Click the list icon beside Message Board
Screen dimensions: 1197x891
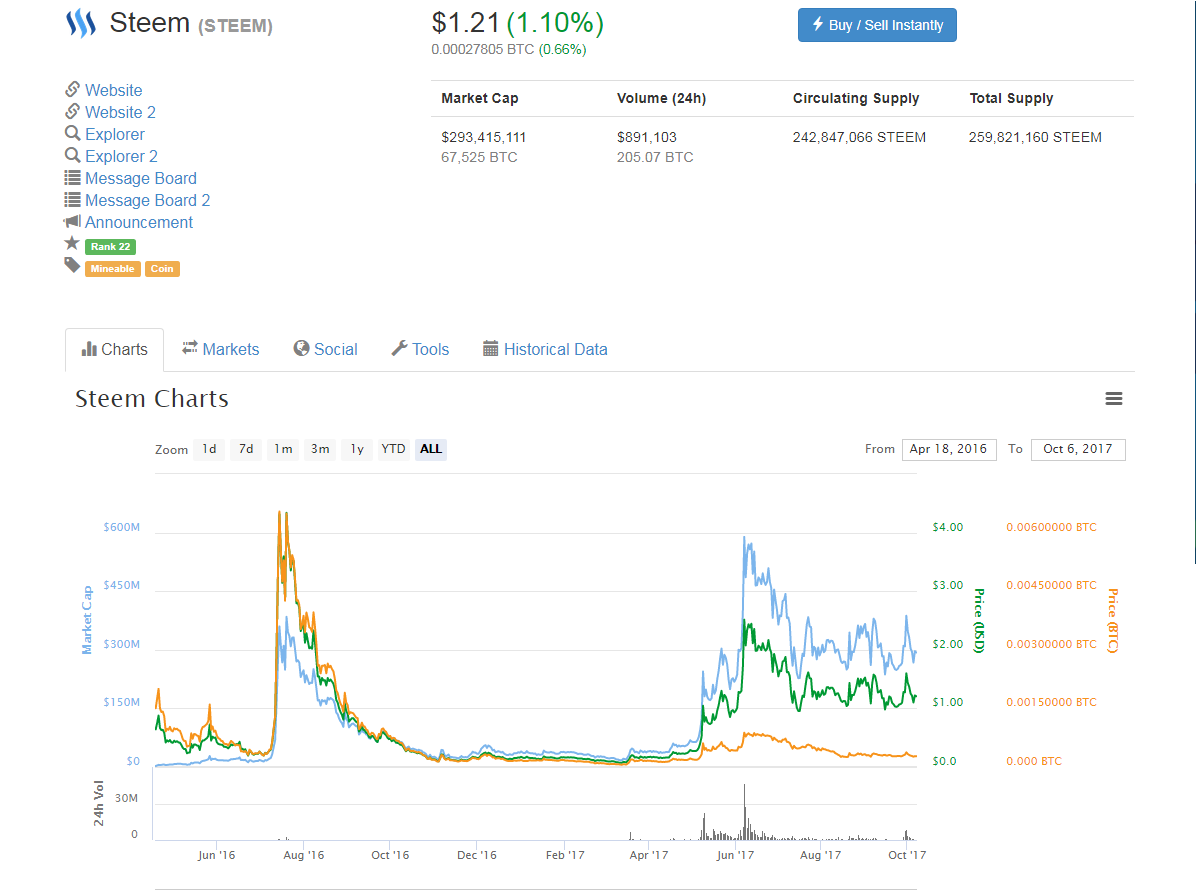tap(73, 178)
